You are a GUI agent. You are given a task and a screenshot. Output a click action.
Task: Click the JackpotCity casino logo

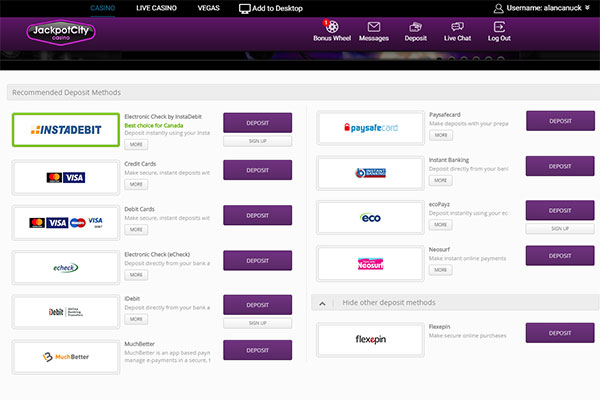click(61, 33)
